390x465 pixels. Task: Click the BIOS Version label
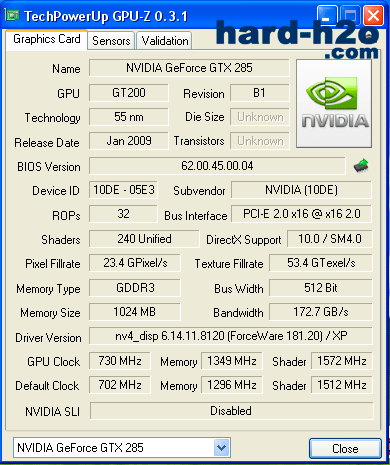click(49, 167)
